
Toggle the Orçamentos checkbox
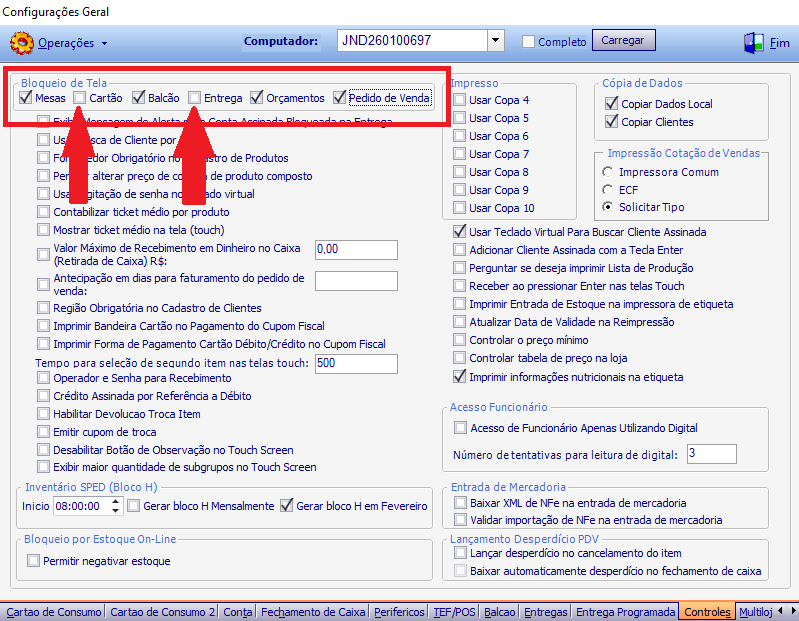pyautogui.click(x=256, y=97)
